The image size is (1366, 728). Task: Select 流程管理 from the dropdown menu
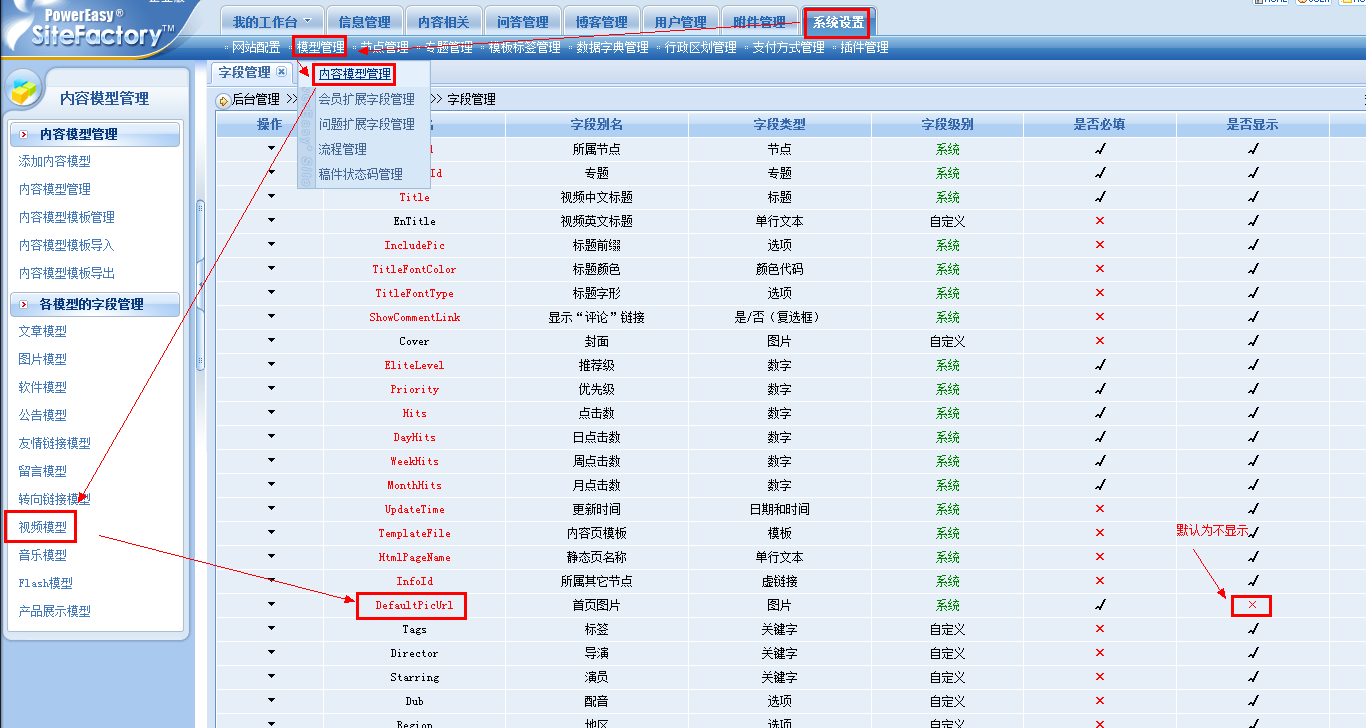[x=342, y=149]
